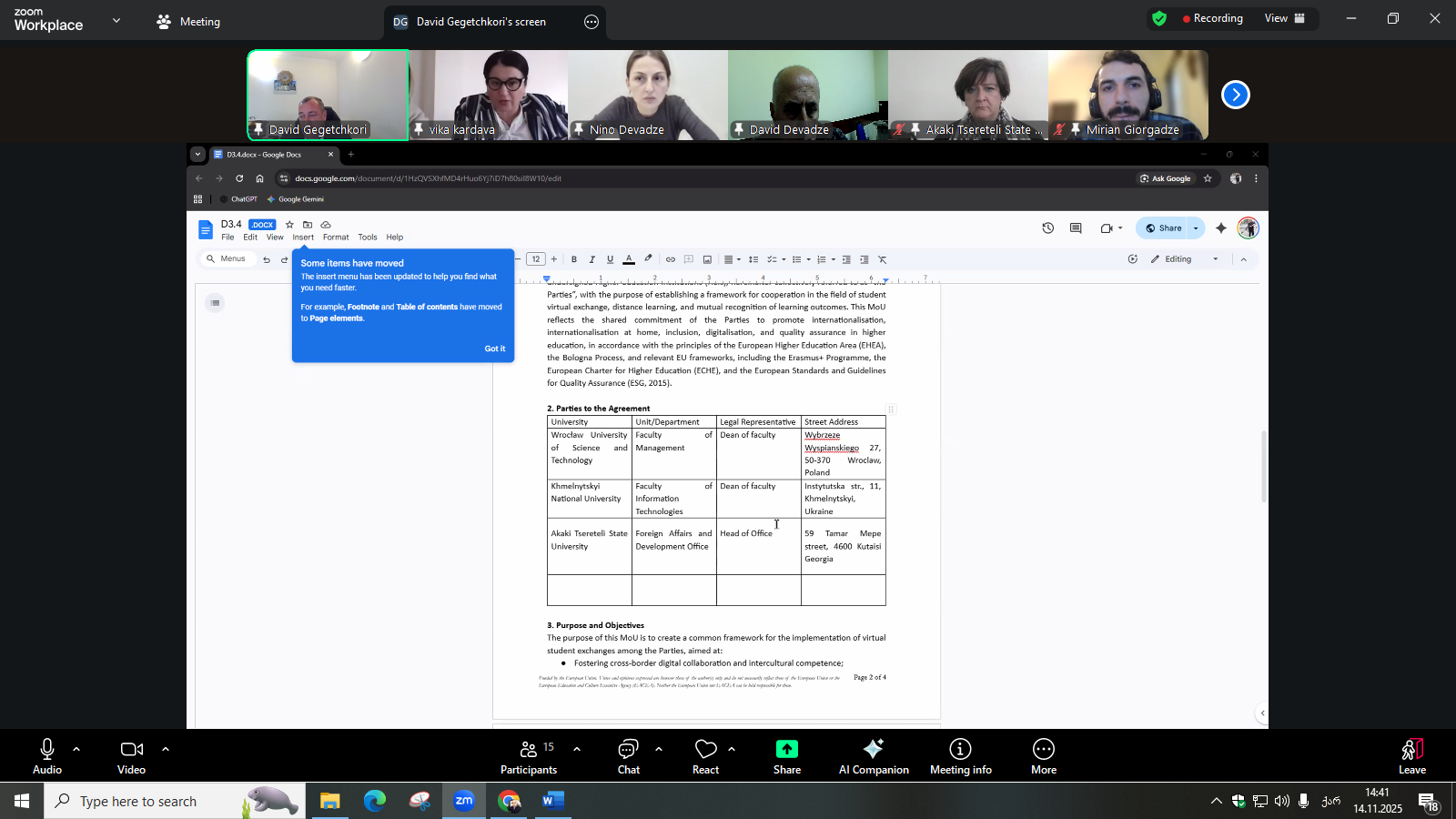Open the View layout dropdown
Image resolution: width=1456 pixels, height=819 pixels.
[1284, 18]
